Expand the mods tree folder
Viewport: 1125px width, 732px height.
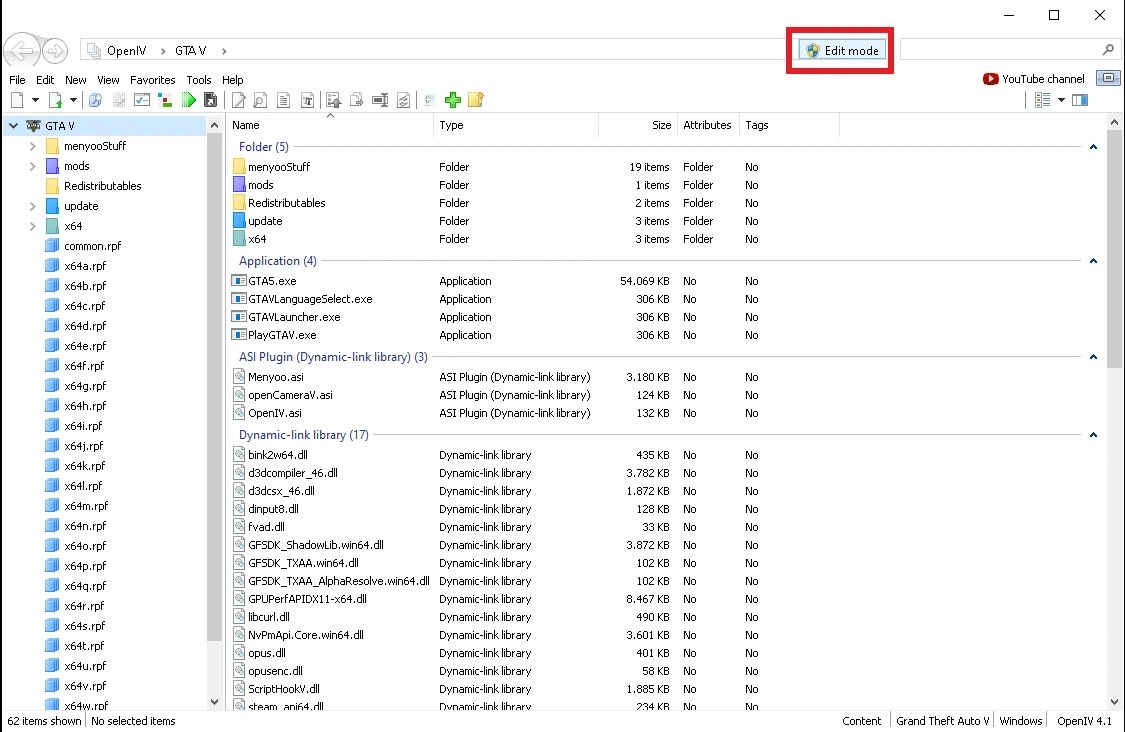click(x=32, y=166)
